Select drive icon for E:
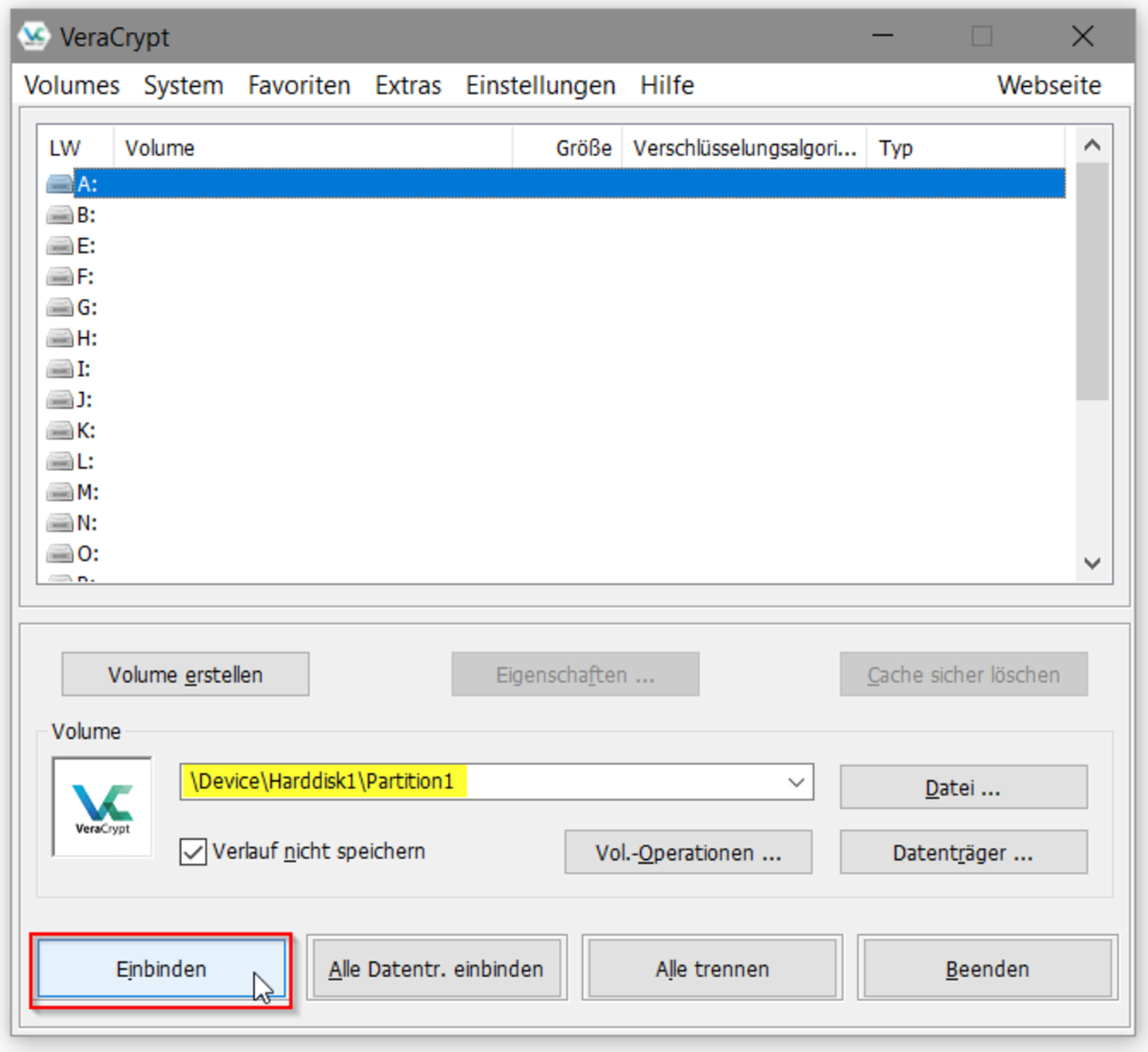The height and width of the screenshot is (1052, 1148). pyautogui.click(x=60, y=246)
